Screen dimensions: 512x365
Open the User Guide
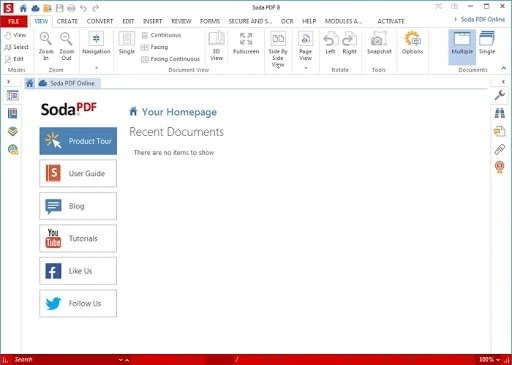coord(78,173)
